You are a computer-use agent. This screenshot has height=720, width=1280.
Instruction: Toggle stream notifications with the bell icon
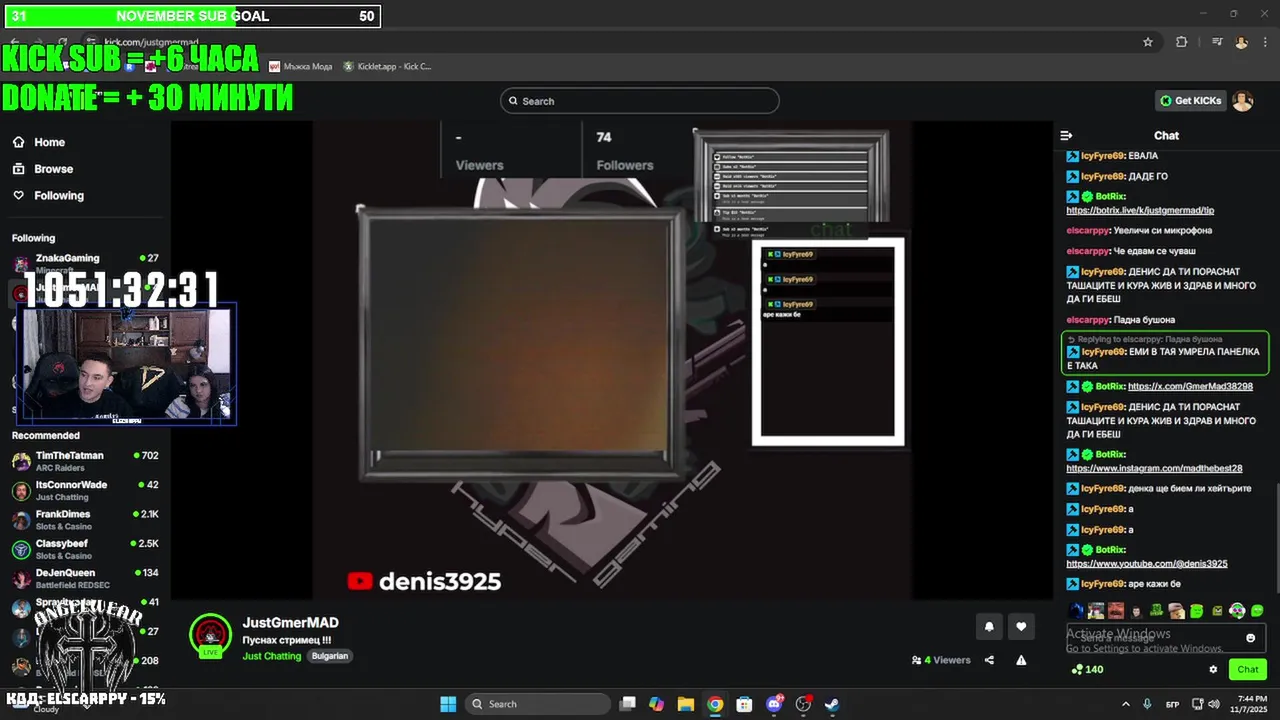[989, 627]
